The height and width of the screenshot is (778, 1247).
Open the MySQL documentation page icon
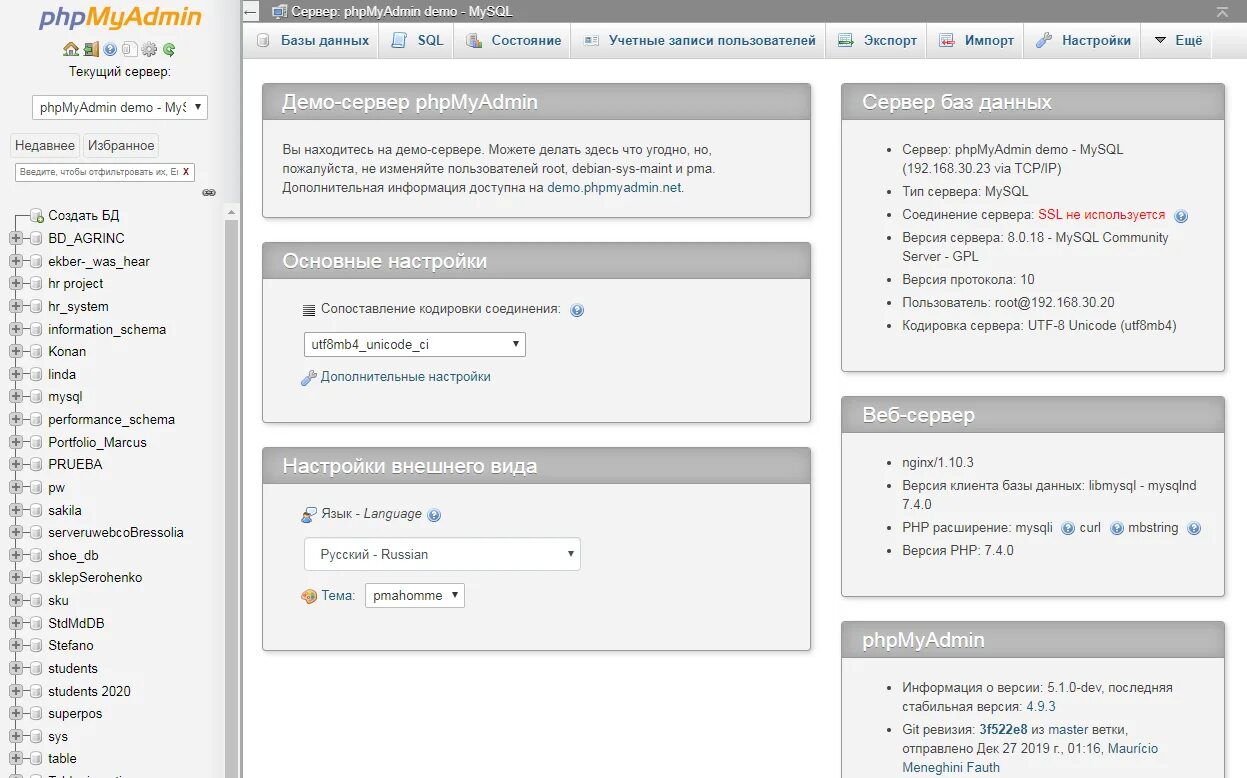click(129, 49)
